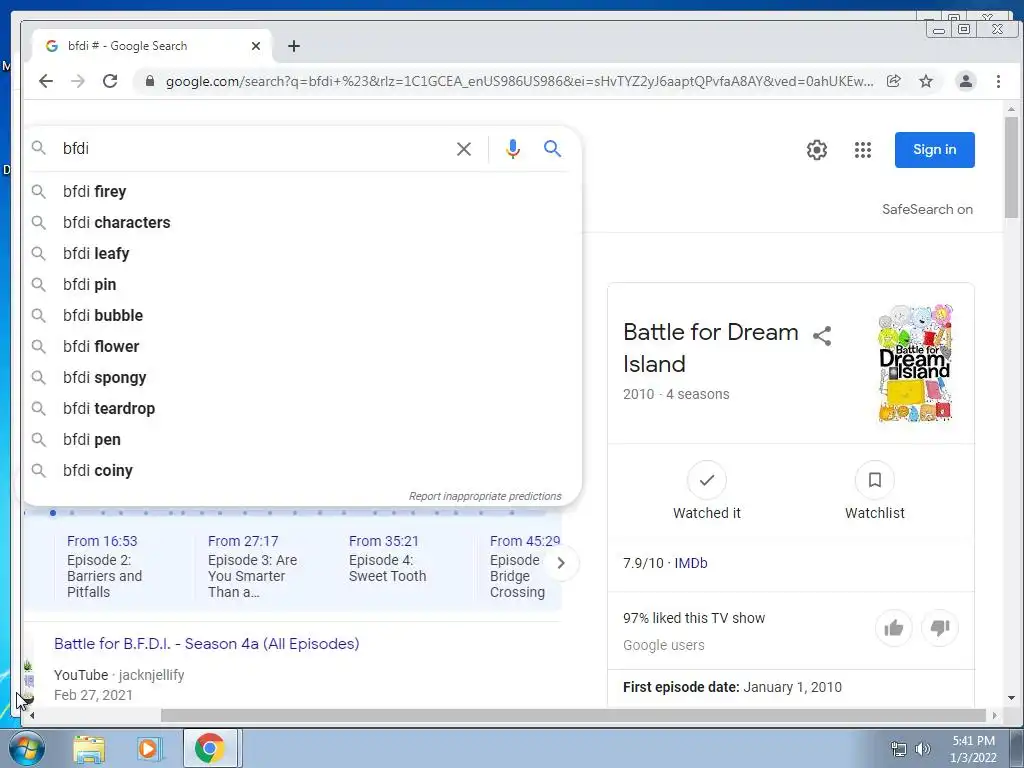Click 'Report inappropriate predictions' link
Screen dimensions: 1024x768
(485, 496)
